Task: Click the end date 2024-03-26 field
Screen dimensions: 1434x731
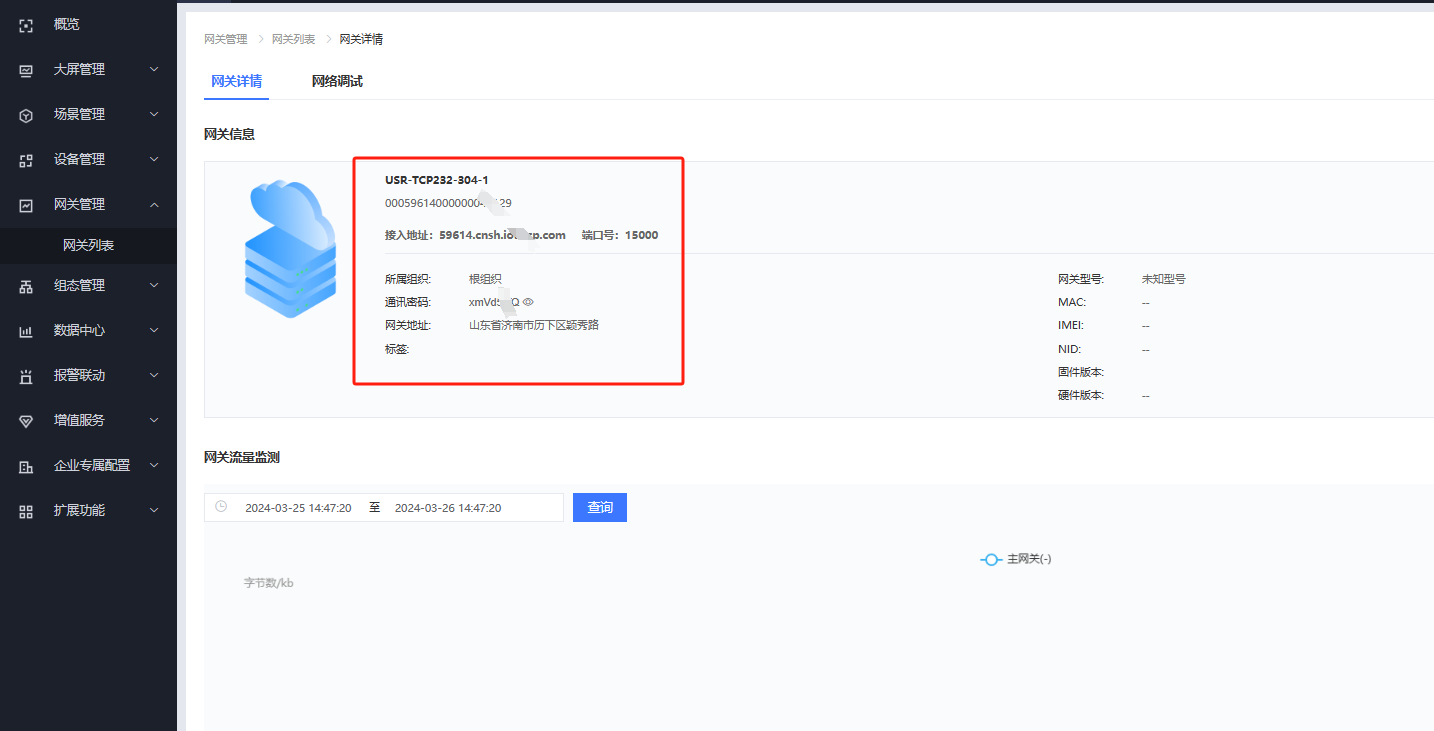Action: point(448,508)
